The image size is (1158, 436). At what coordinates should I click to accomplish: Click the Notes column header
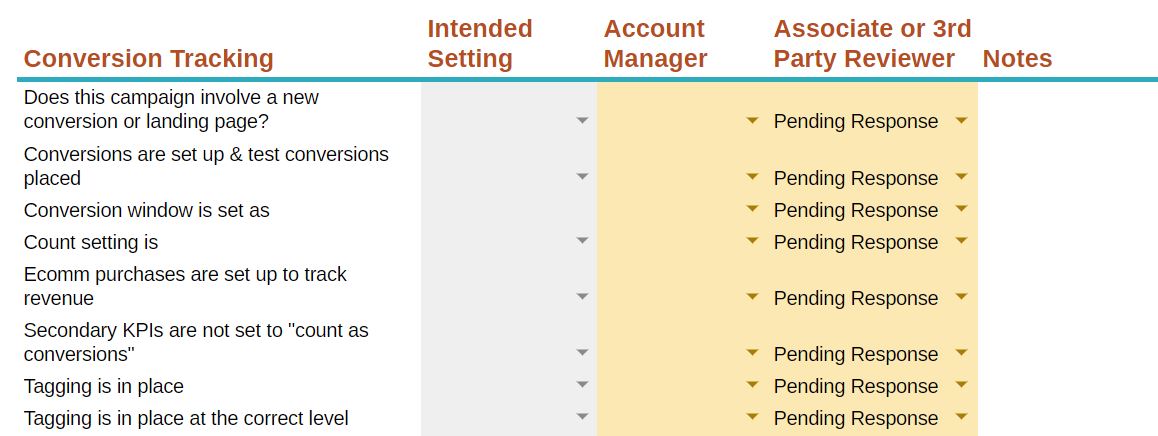[x=1017, y=59]
